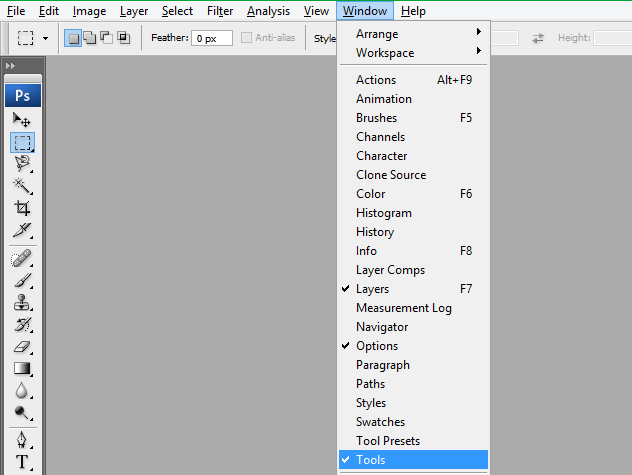Viewport: 632px width, 475px height.
Task: Open the File menu
Action: (x=16, y=11)
